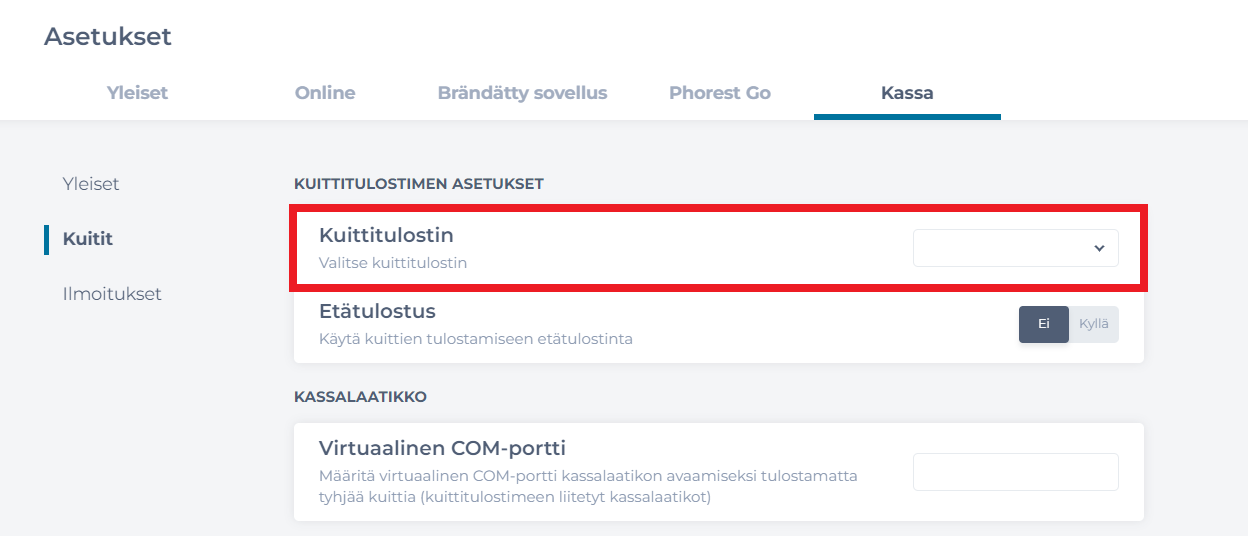Click the Valitse kuittitulostin description text

point(393,263)
